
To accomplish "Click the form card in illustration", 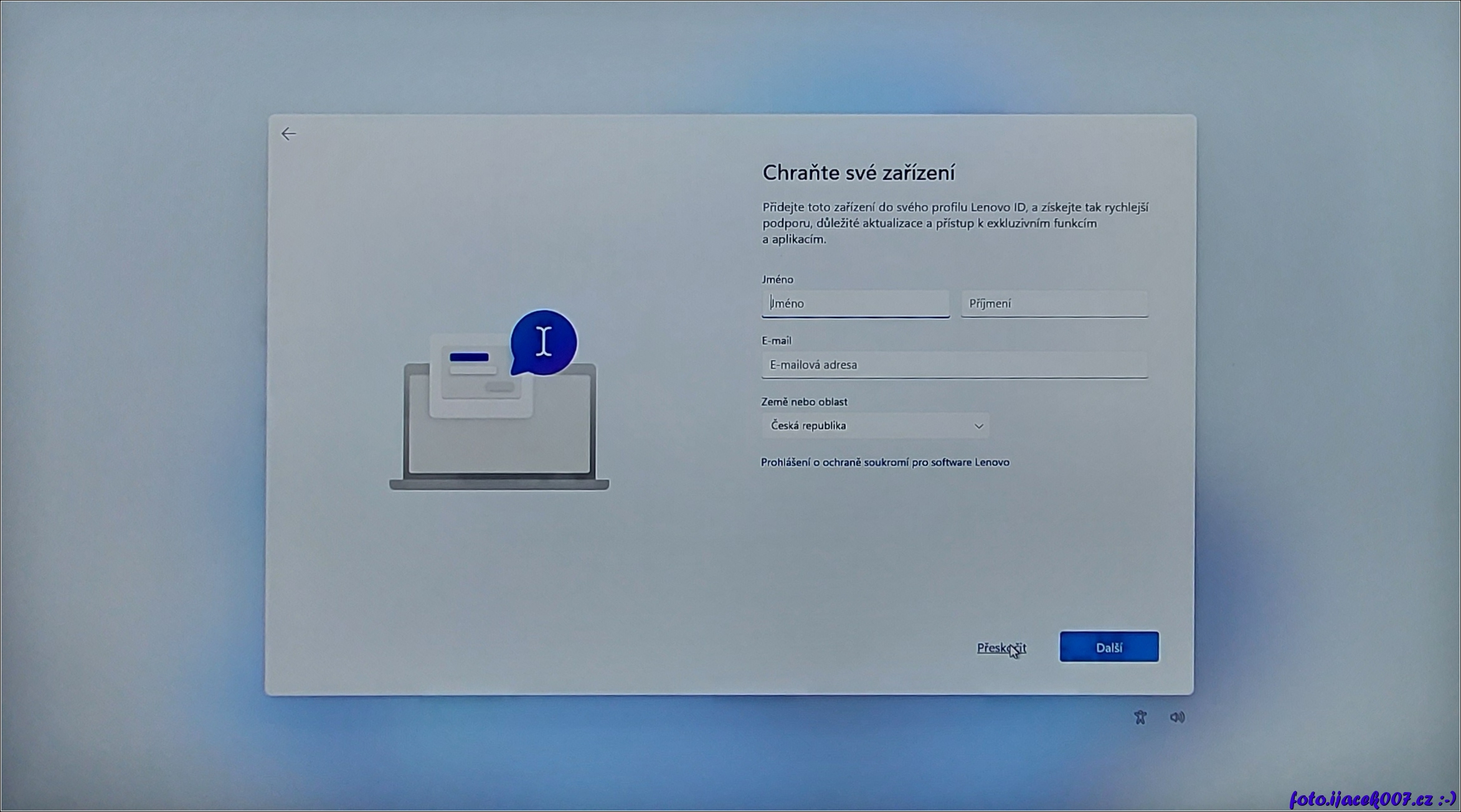I will 480,377.
